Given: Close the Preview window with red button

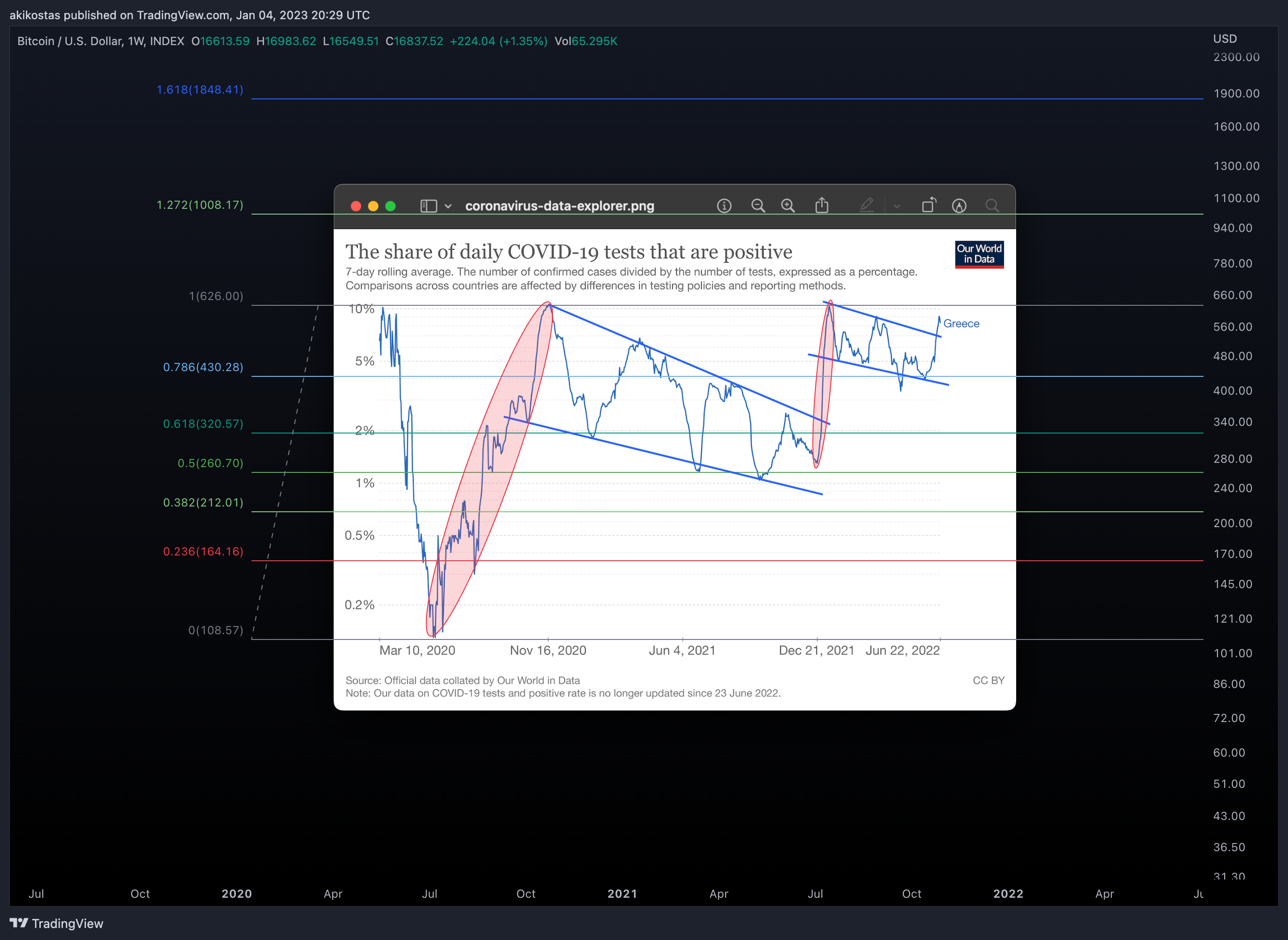Looking at the screenshot, I should point(356,206).
